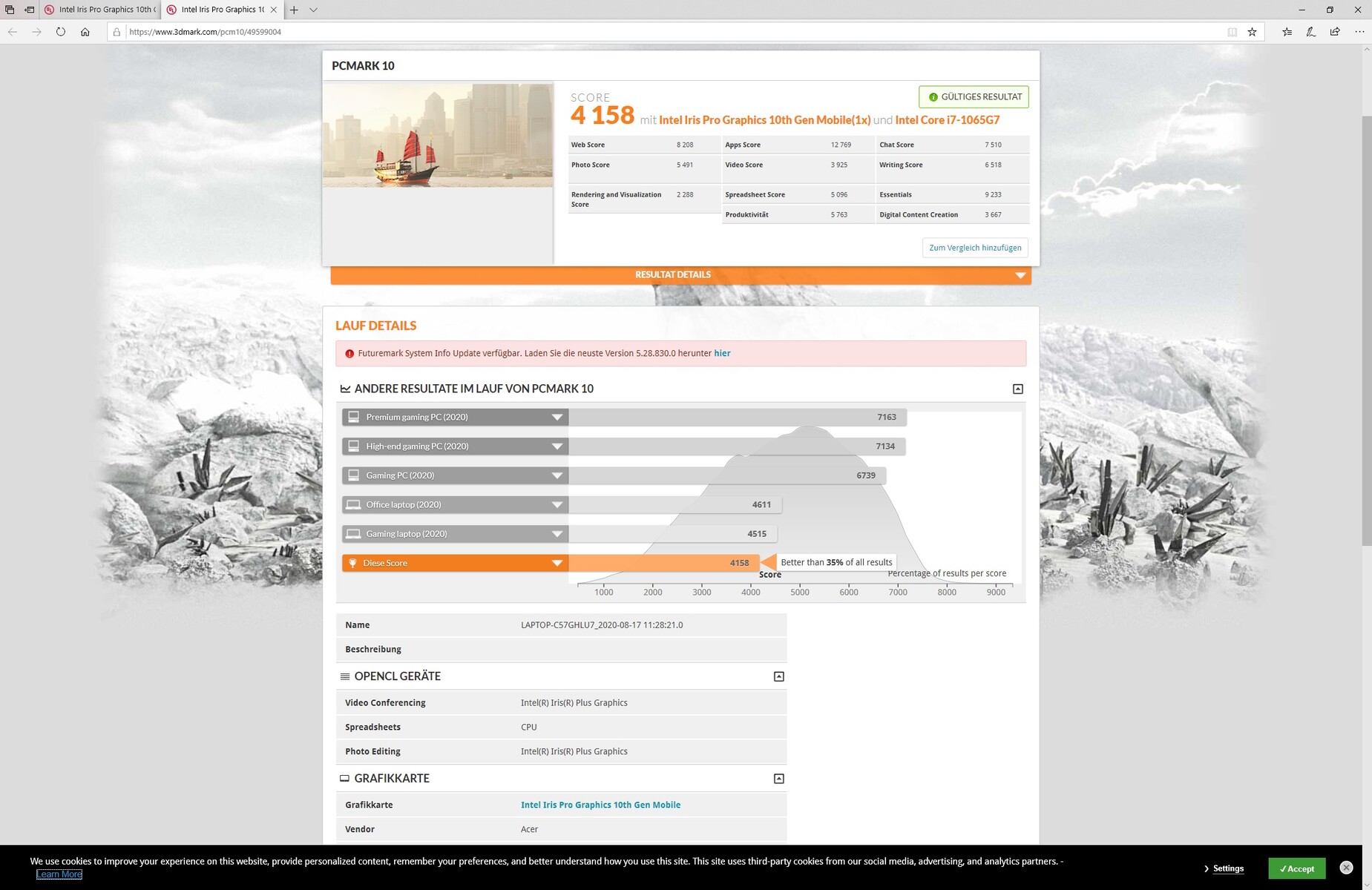This screenshot has width=1372, height=890.
Task: Share this page
Action: (1335, 32)
